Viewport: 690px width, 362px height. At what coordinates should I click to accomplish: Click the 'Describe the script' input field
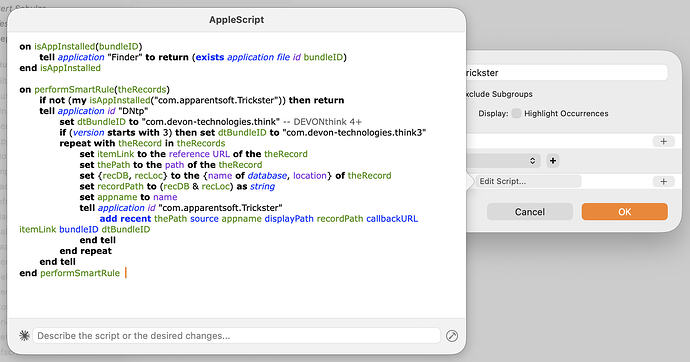(x=237, y=336)
